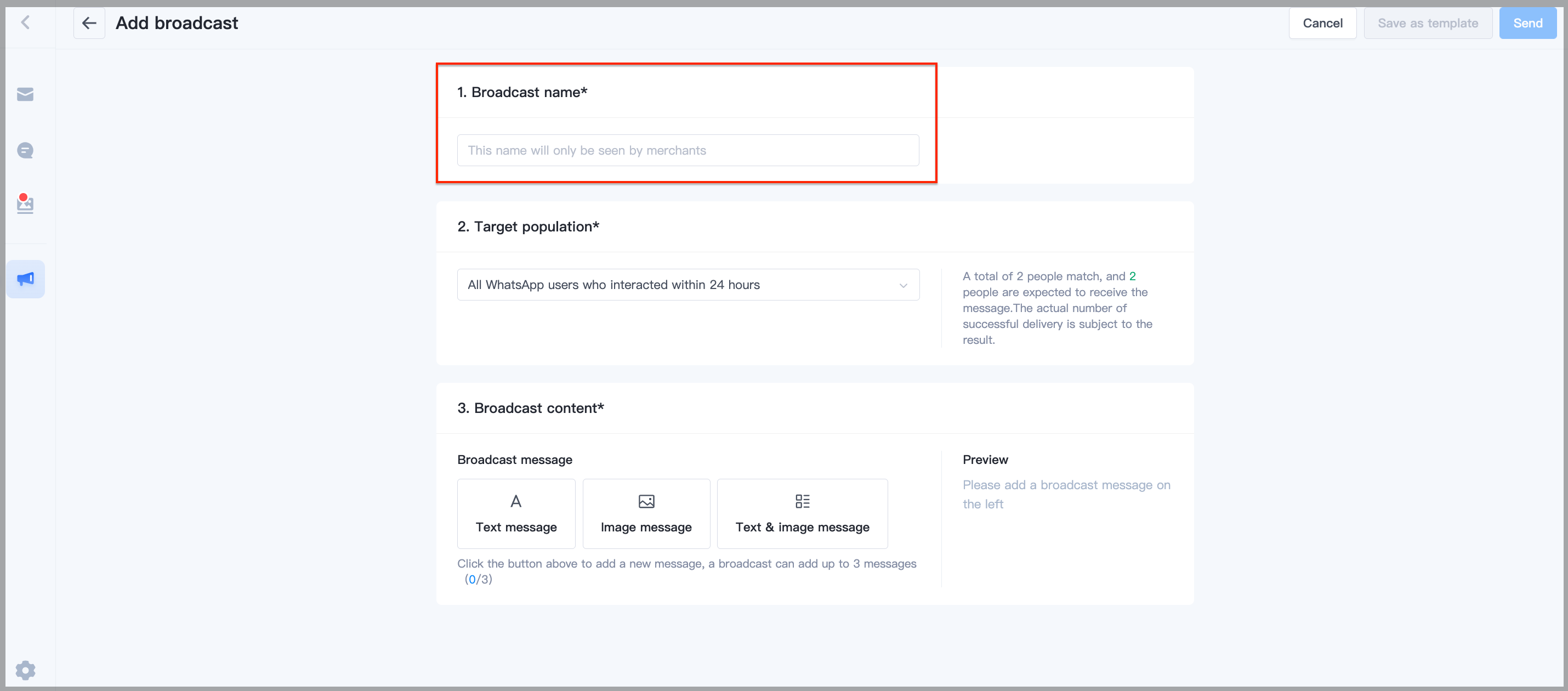Expand the target population dropdown arrow
This screenshot has width=1568, height=691.
click(x=904, y=285)
